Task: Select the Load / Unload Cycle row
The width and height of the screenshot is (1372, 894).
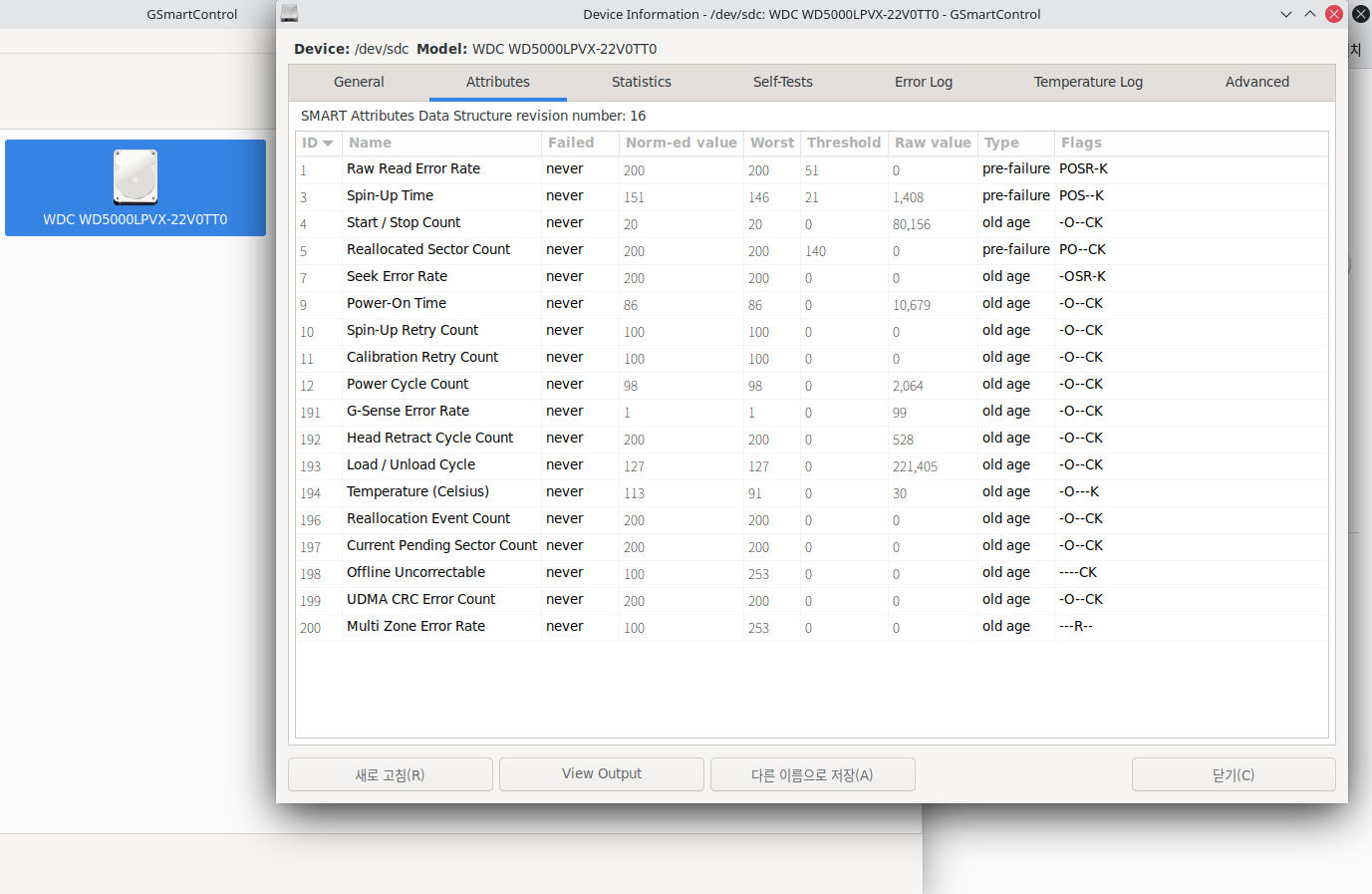Action: click(812, 465)
